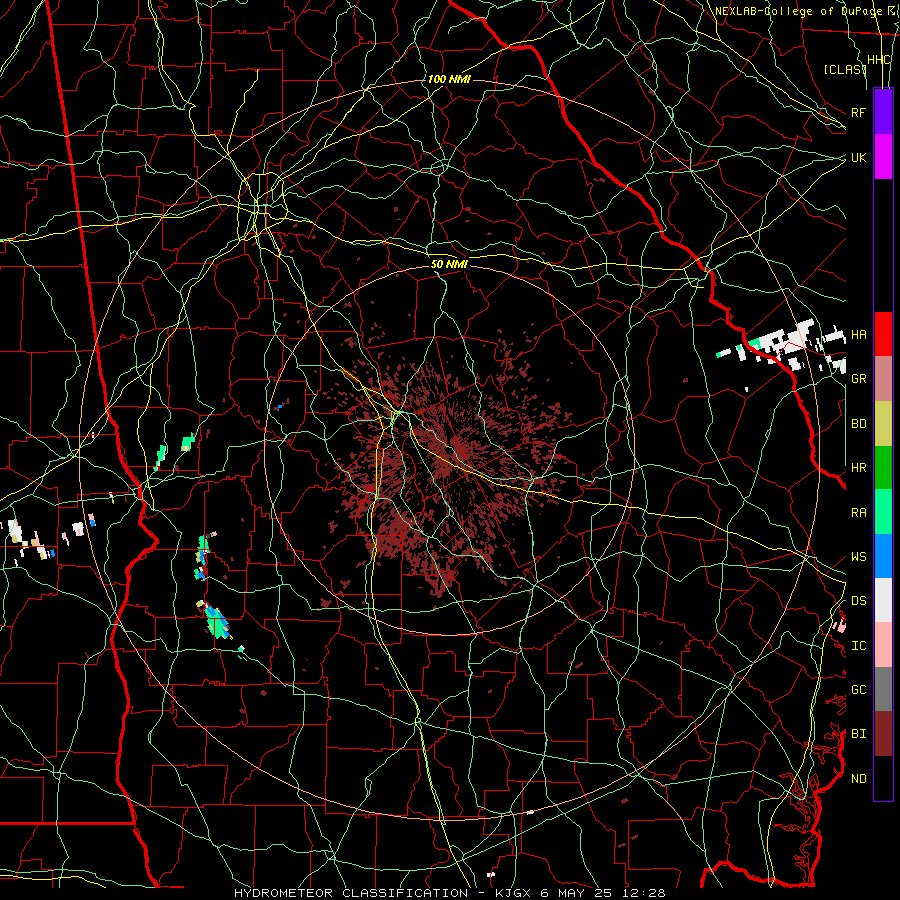Click the 'HA' legend label
The height and width of the screenshot is (900, 900).
tap(858, 334)
